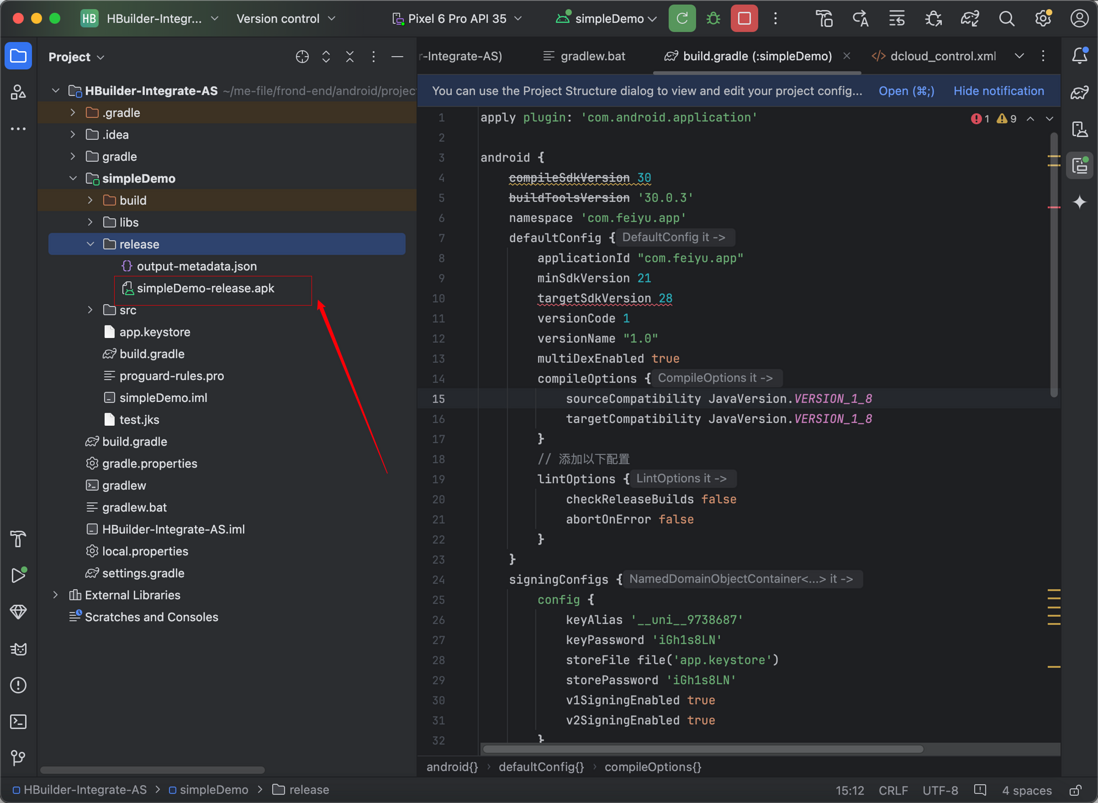Click the UTF-8 encoding in status bar
This screenshot has height=803, width=1098.
coord(940,790)
